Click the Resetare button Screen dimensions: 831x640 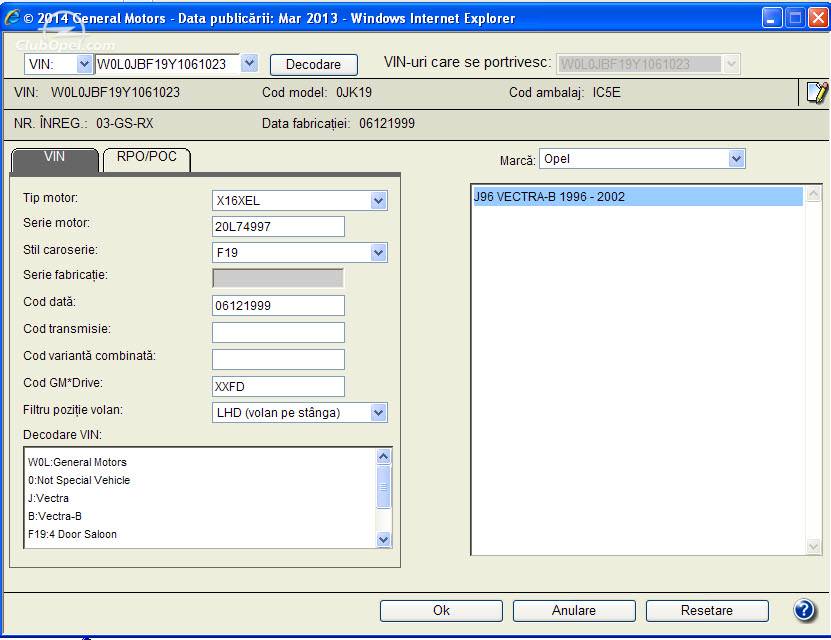(x=707, y=610)
